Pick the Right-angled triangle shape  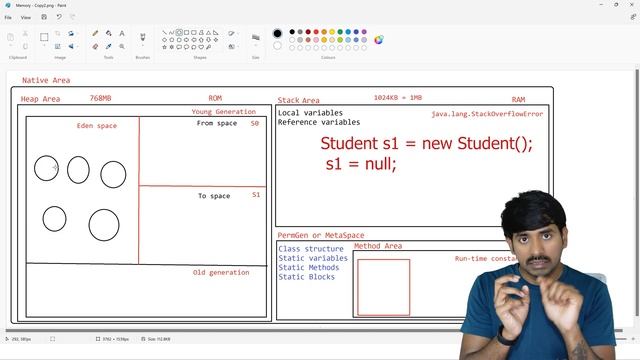pyautogui.click(x=216, y=32)
